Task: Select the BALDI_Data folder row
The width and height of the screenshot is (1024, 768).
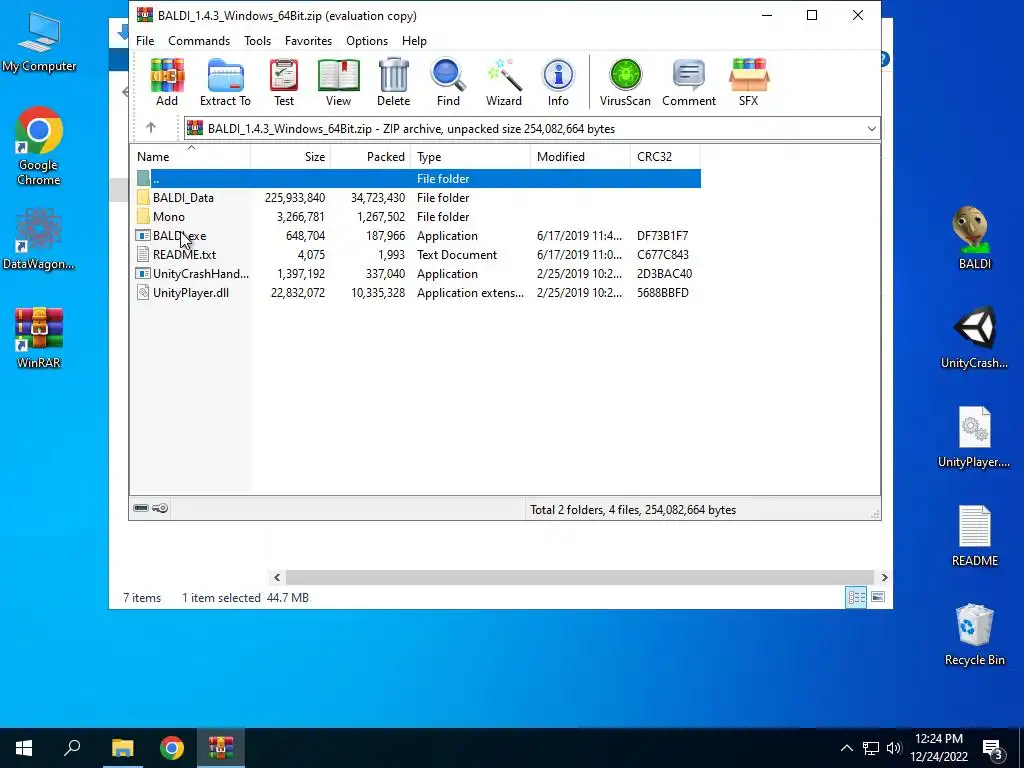Action: [x=418, y=197]
